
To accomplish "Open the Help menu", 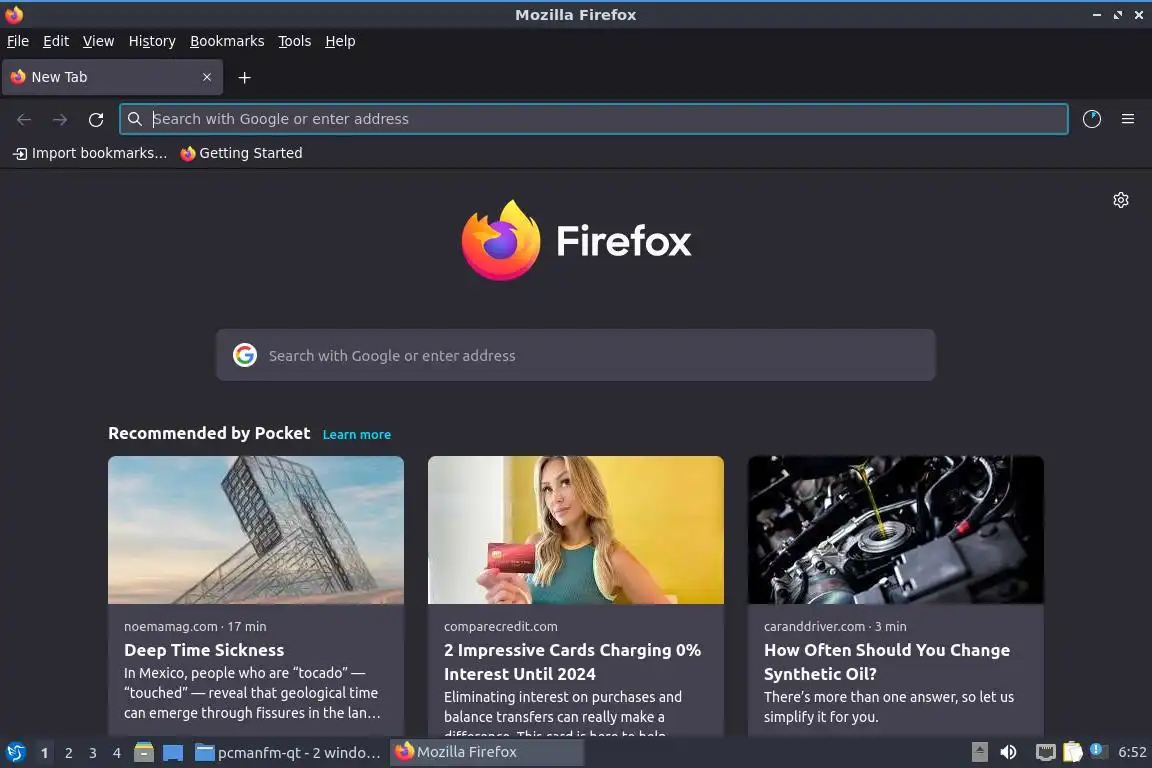I will [340, 41].
